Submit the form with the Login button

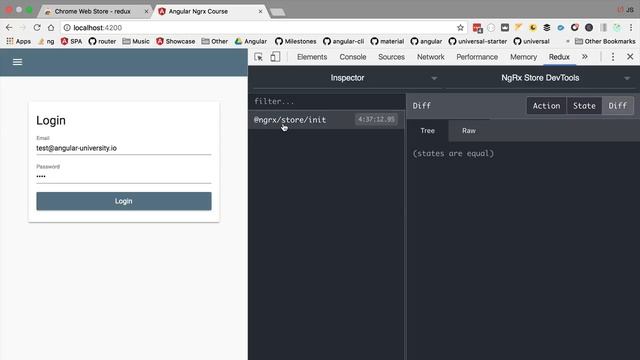(124, 201)
